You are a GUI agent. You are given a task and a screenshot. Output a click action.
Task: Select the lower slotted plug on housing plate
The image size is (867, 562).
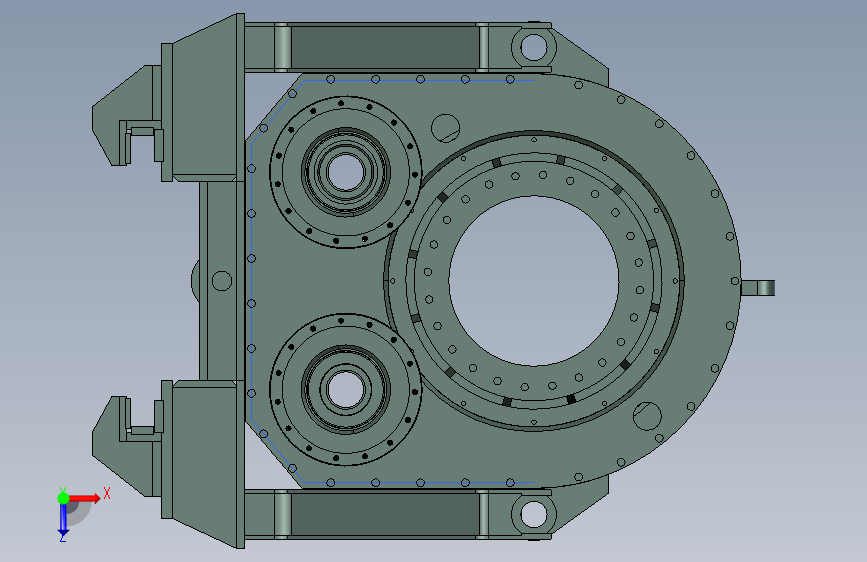coord(647,416)
